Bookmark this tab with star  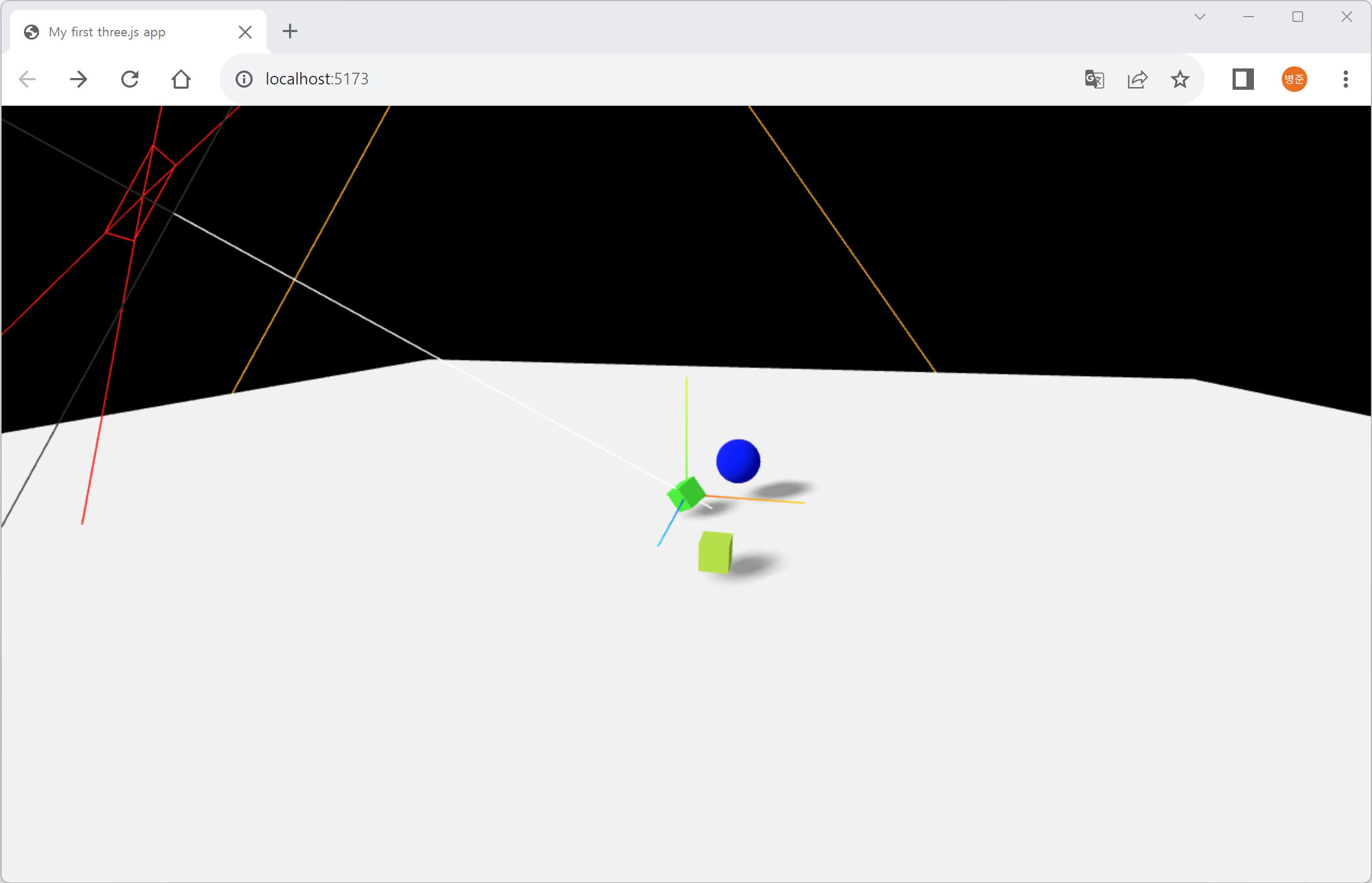pos(1180,79)
